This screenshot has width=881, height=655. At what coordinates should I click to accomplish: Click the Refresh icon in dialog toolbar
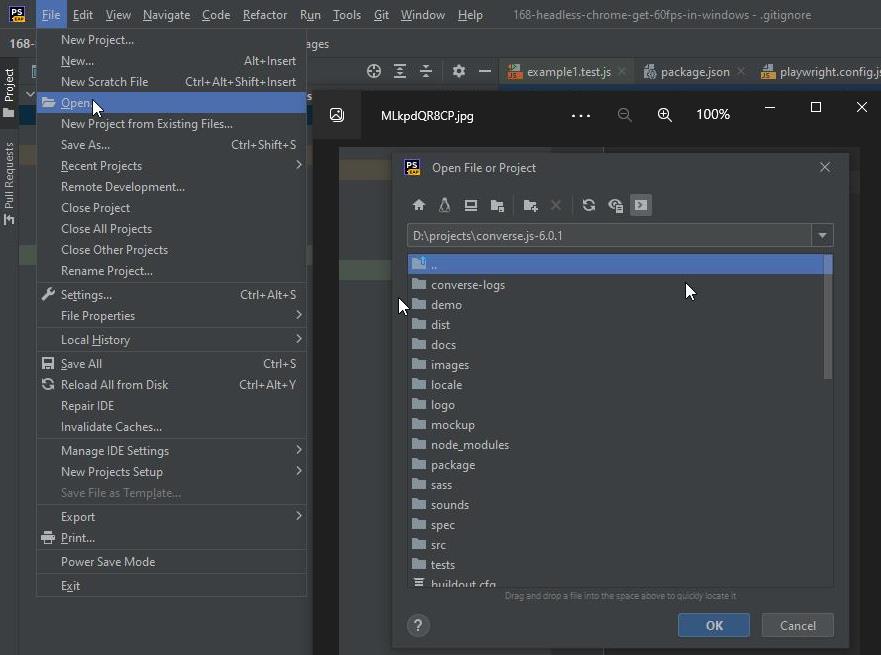pos(589,205)
